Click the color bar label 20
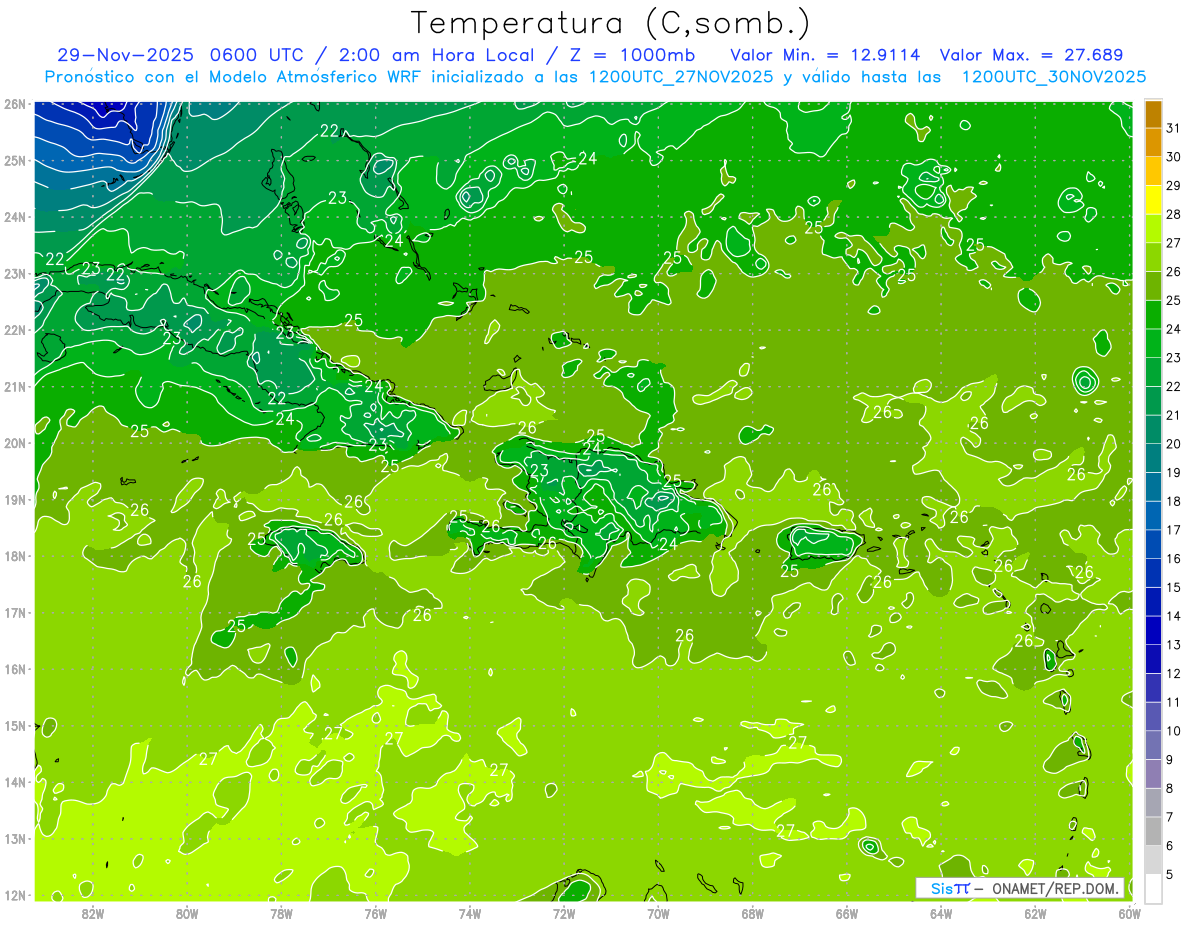Screen dimensions: 1200x927 pyautogui.click(x=1173, y=444)
